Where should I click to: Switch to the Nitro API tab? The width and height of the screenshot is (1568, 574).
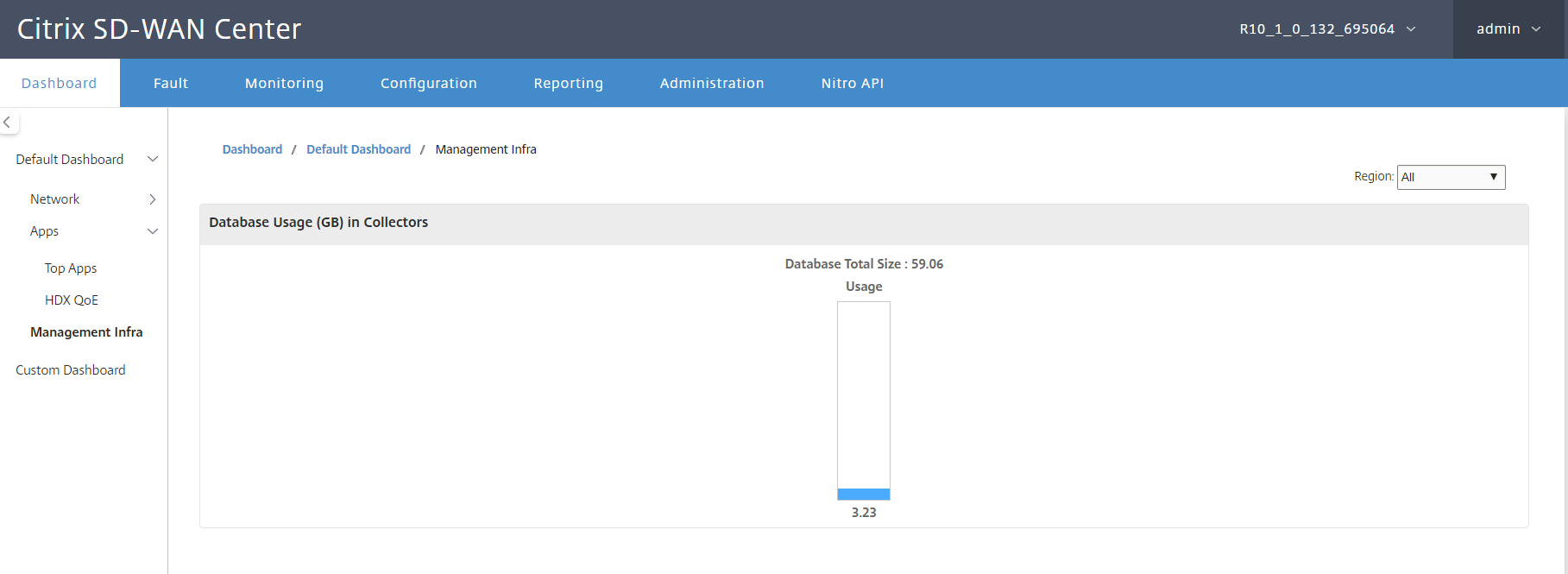point(853,83)
